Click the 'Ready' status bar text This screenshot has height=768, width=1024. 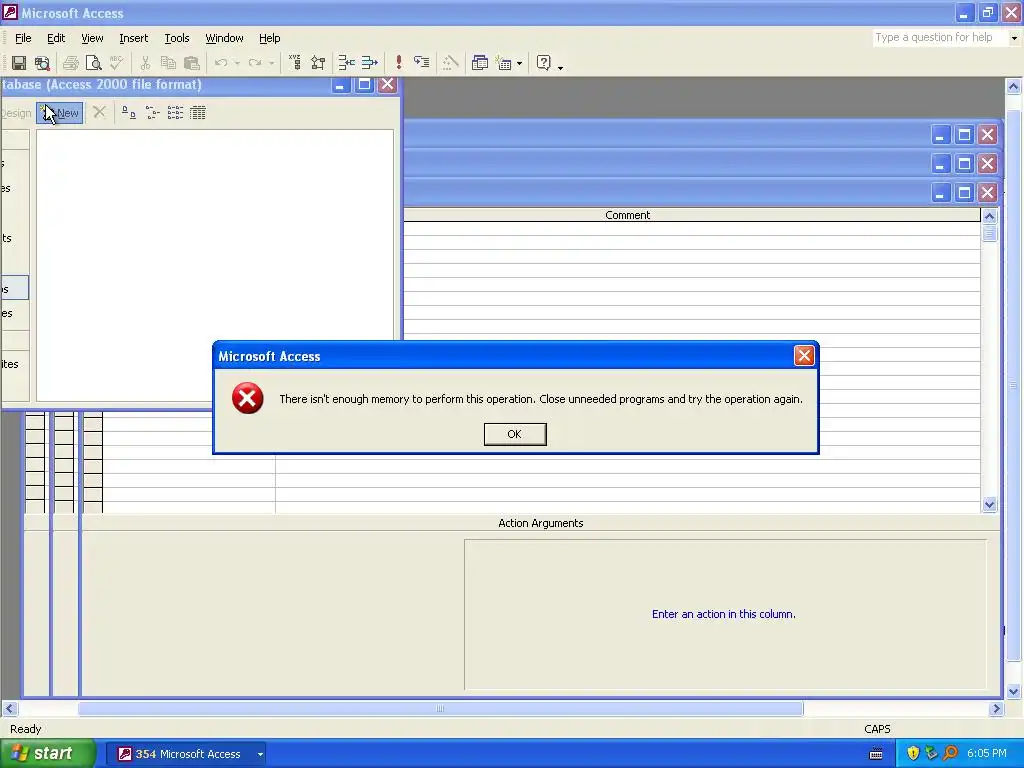click(26, 729)
